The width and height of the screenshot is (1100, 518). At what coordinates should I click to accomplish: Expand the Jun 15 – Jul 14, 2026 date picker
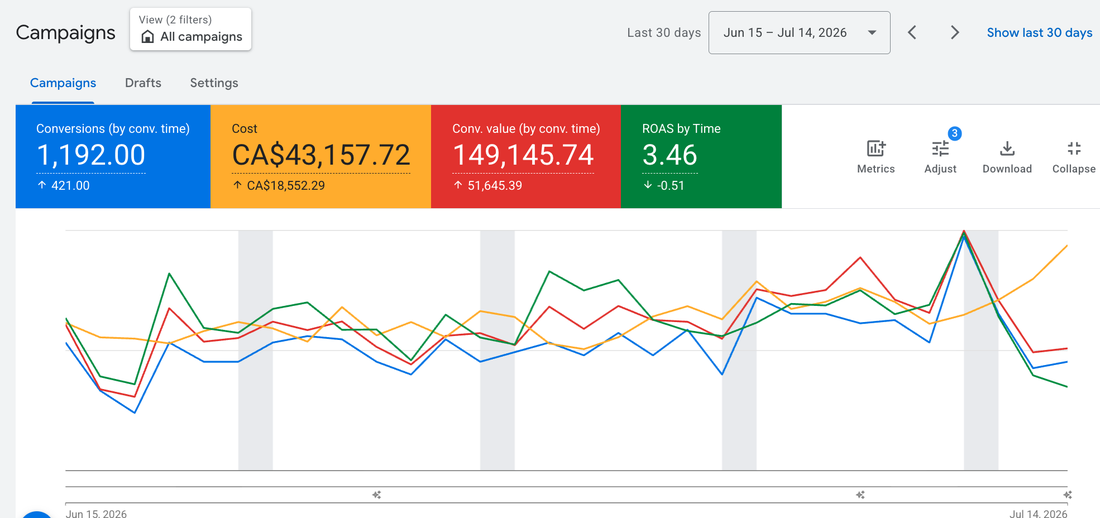click(799, 32)
